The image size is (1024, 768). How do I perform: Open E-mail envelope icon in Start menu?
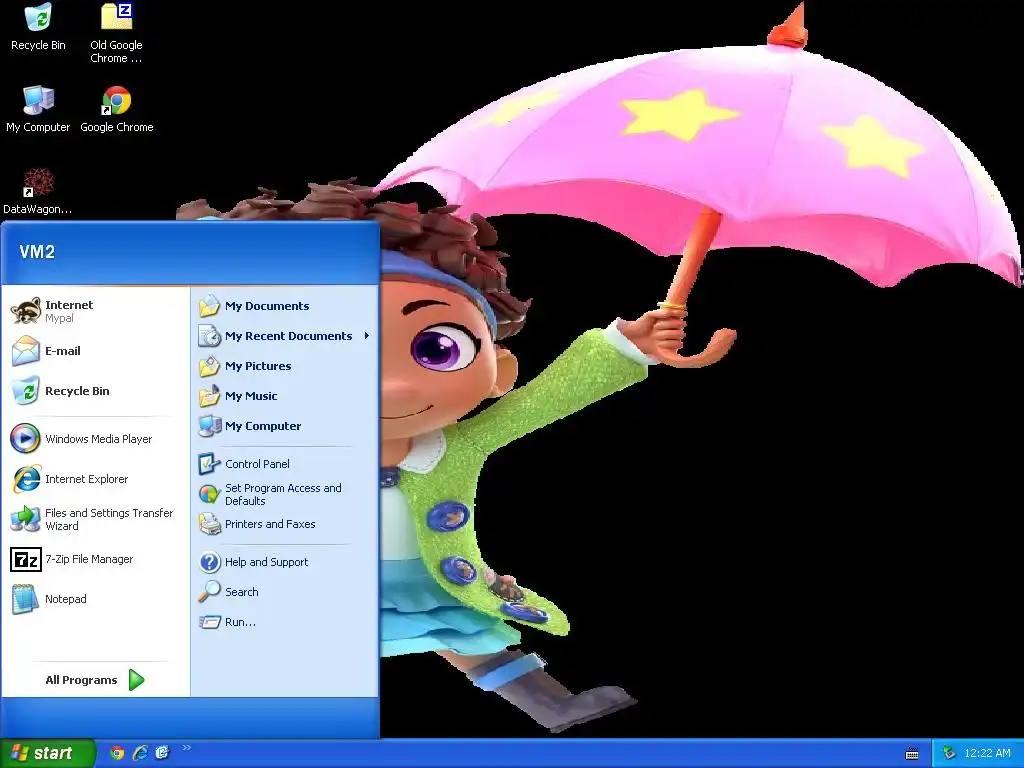[25, 351]
